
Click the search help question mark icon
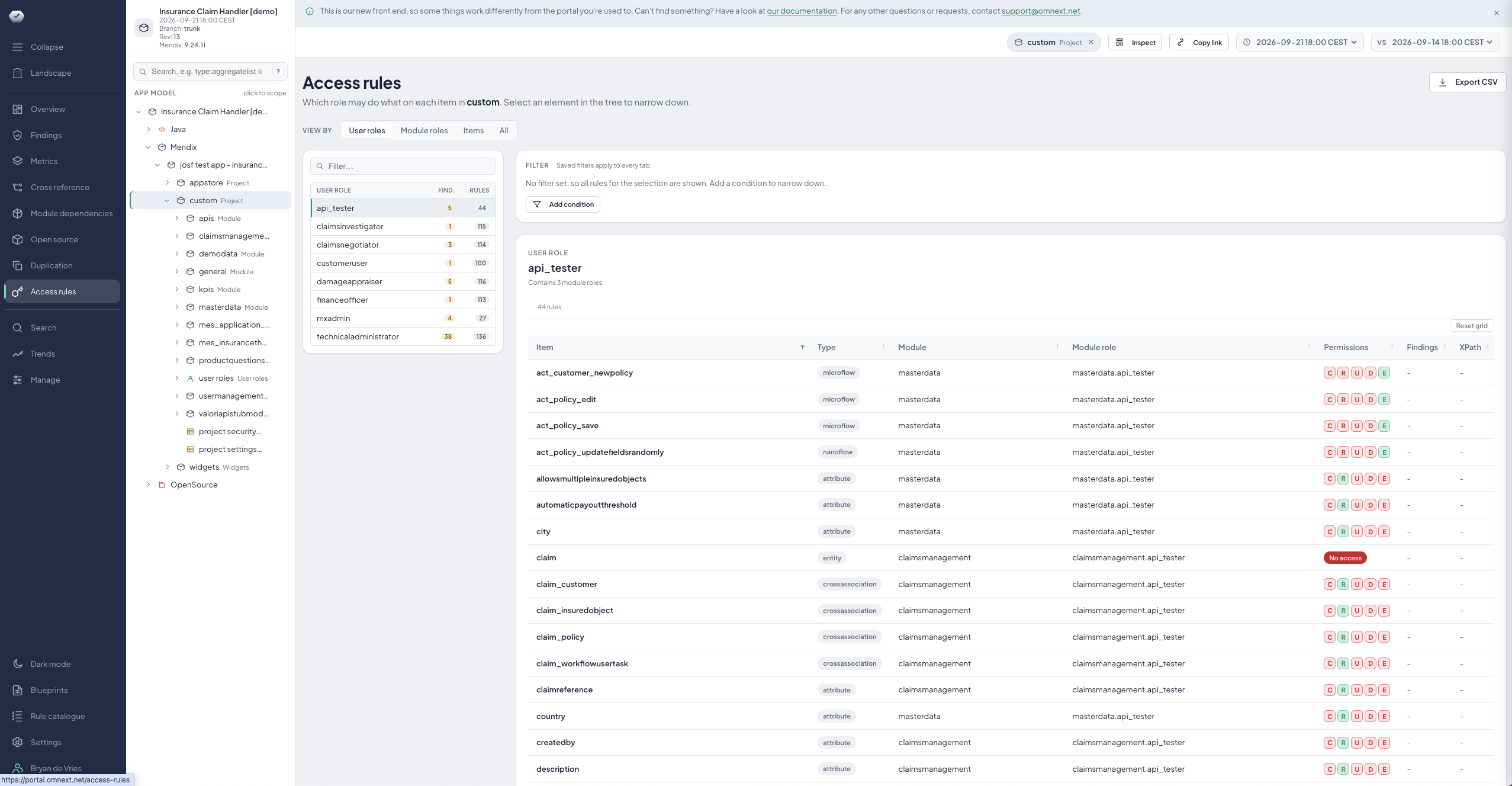click(x=278, y=72)
